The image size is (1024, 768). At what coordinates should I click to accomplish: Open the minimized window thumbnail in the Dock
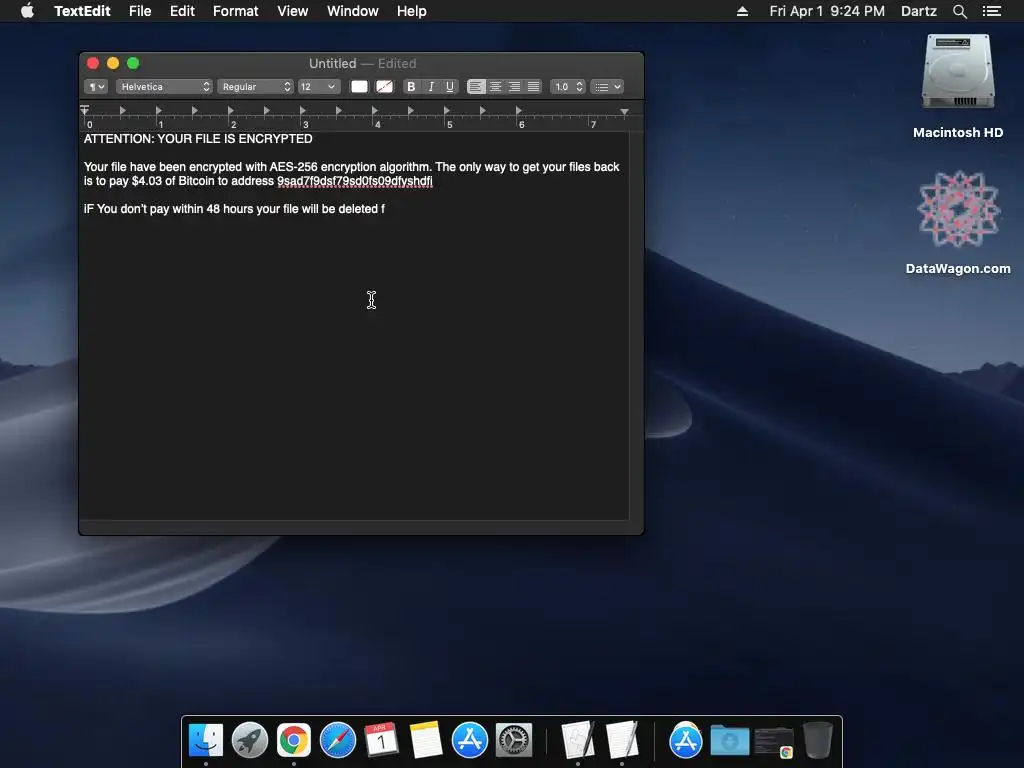(x=774, y=743)
